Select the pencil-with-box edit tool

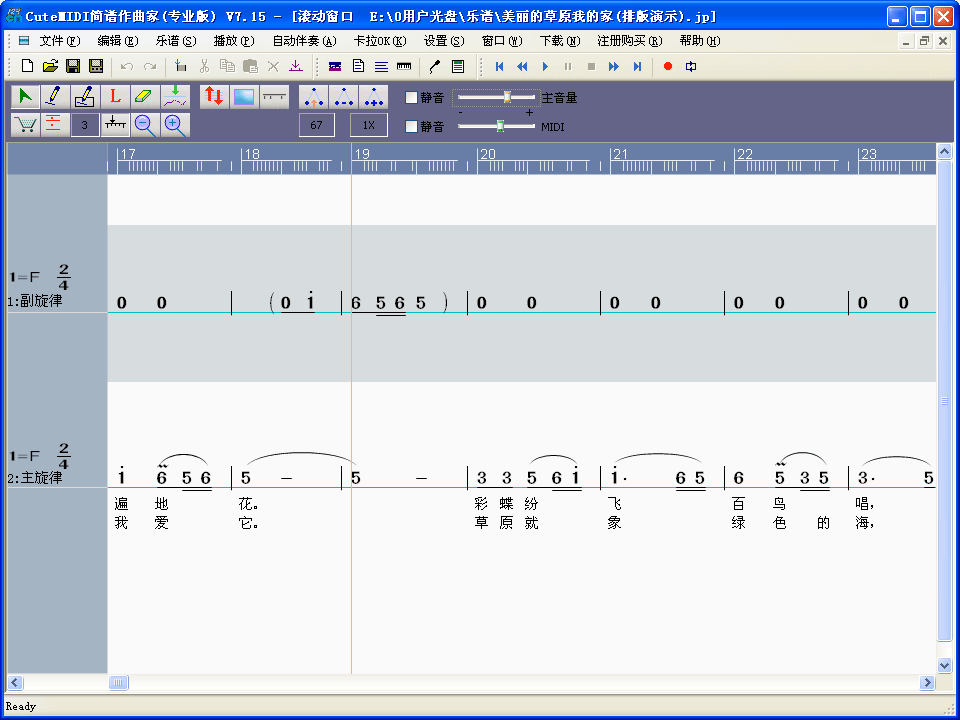pos(85,97)
